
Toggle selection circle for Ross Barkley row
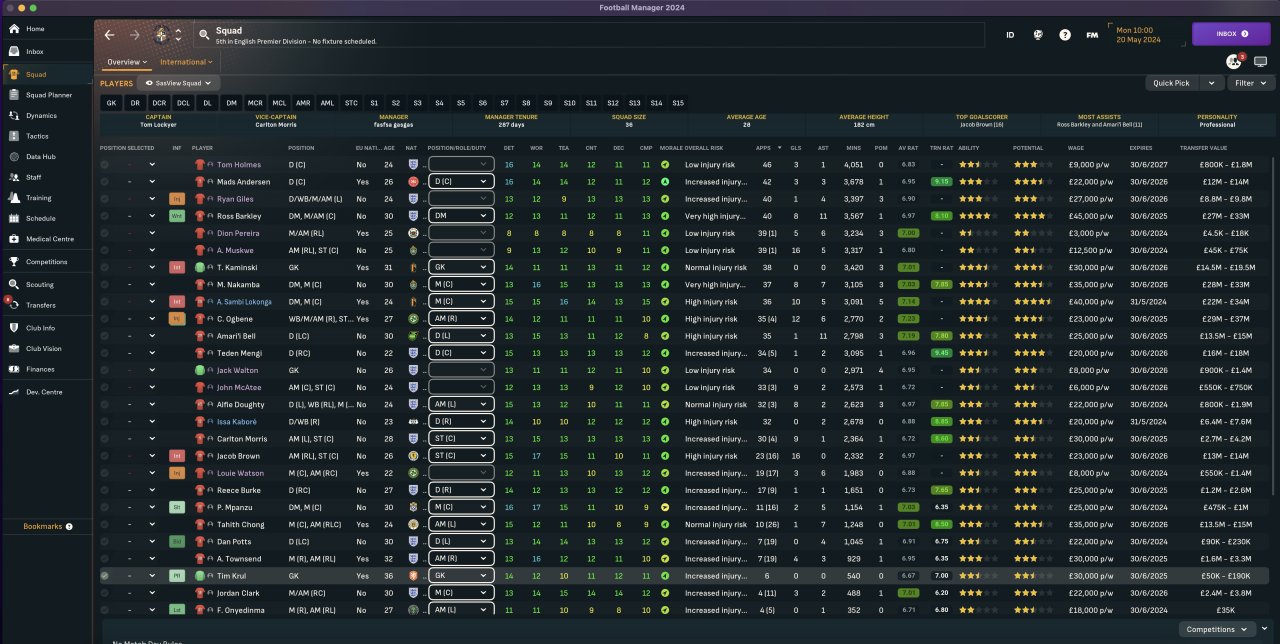(104, 216)
